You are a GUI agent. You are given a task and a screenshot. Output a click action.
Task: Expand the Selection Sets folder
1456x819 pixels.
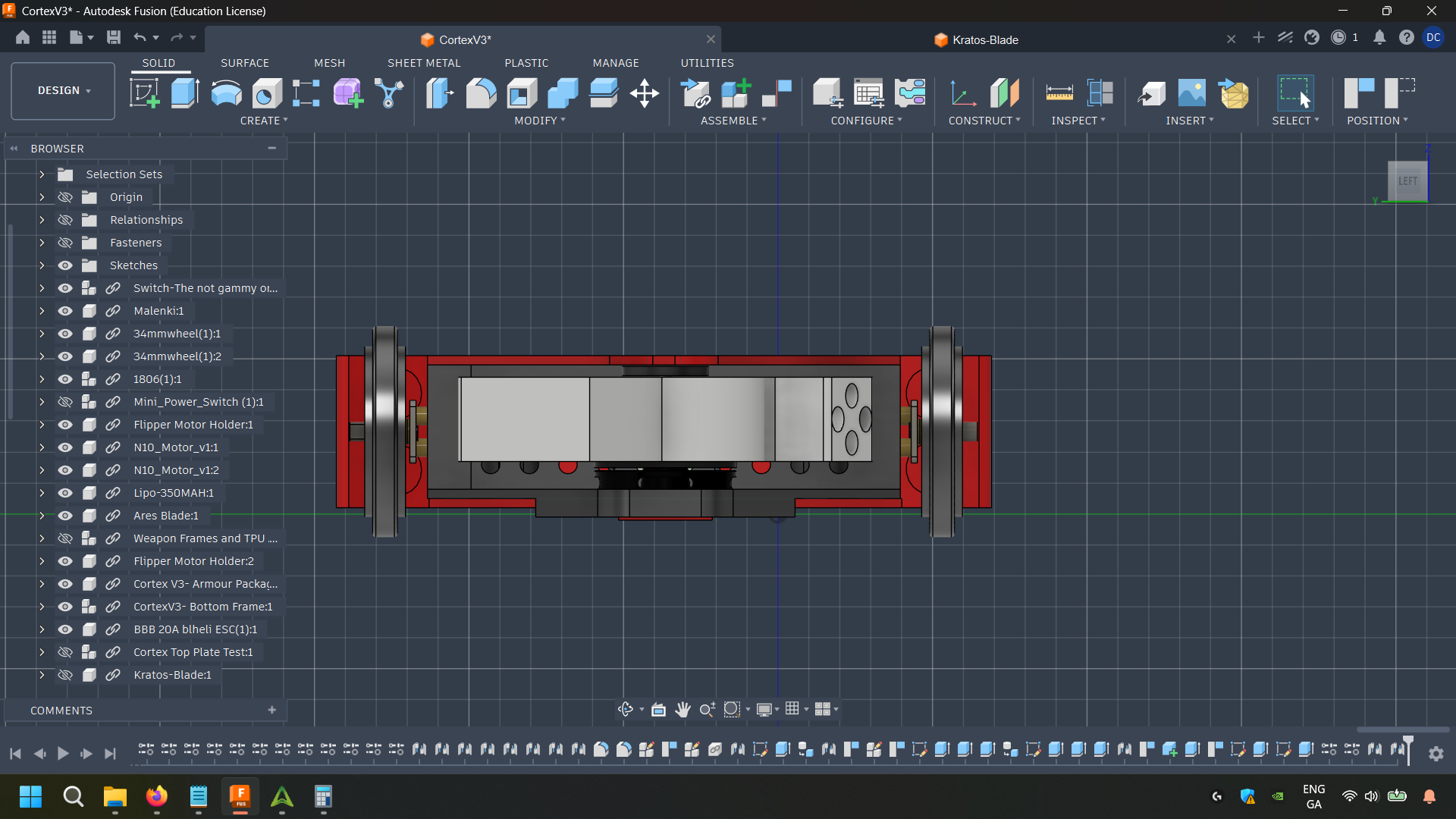click(x=42, y=174)
